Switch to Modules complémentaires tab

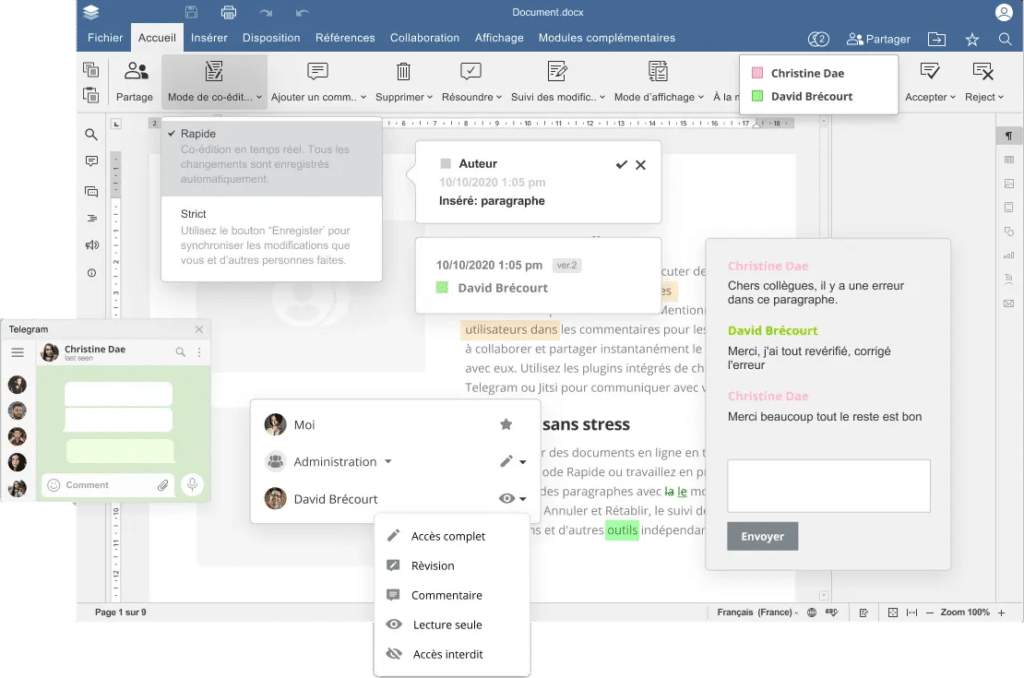[x=607, y=38]
